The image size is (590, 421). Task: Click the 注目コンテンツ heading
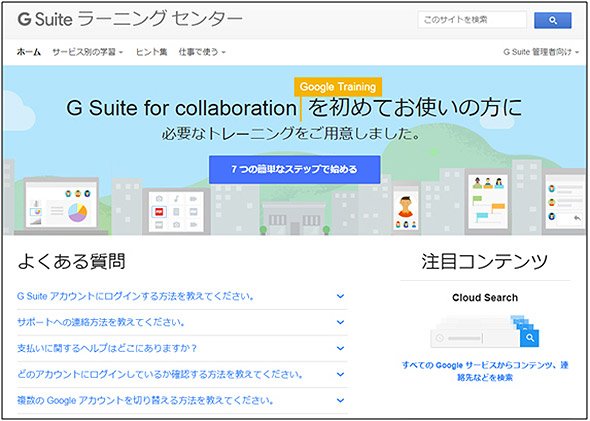(x=484, y=261)
